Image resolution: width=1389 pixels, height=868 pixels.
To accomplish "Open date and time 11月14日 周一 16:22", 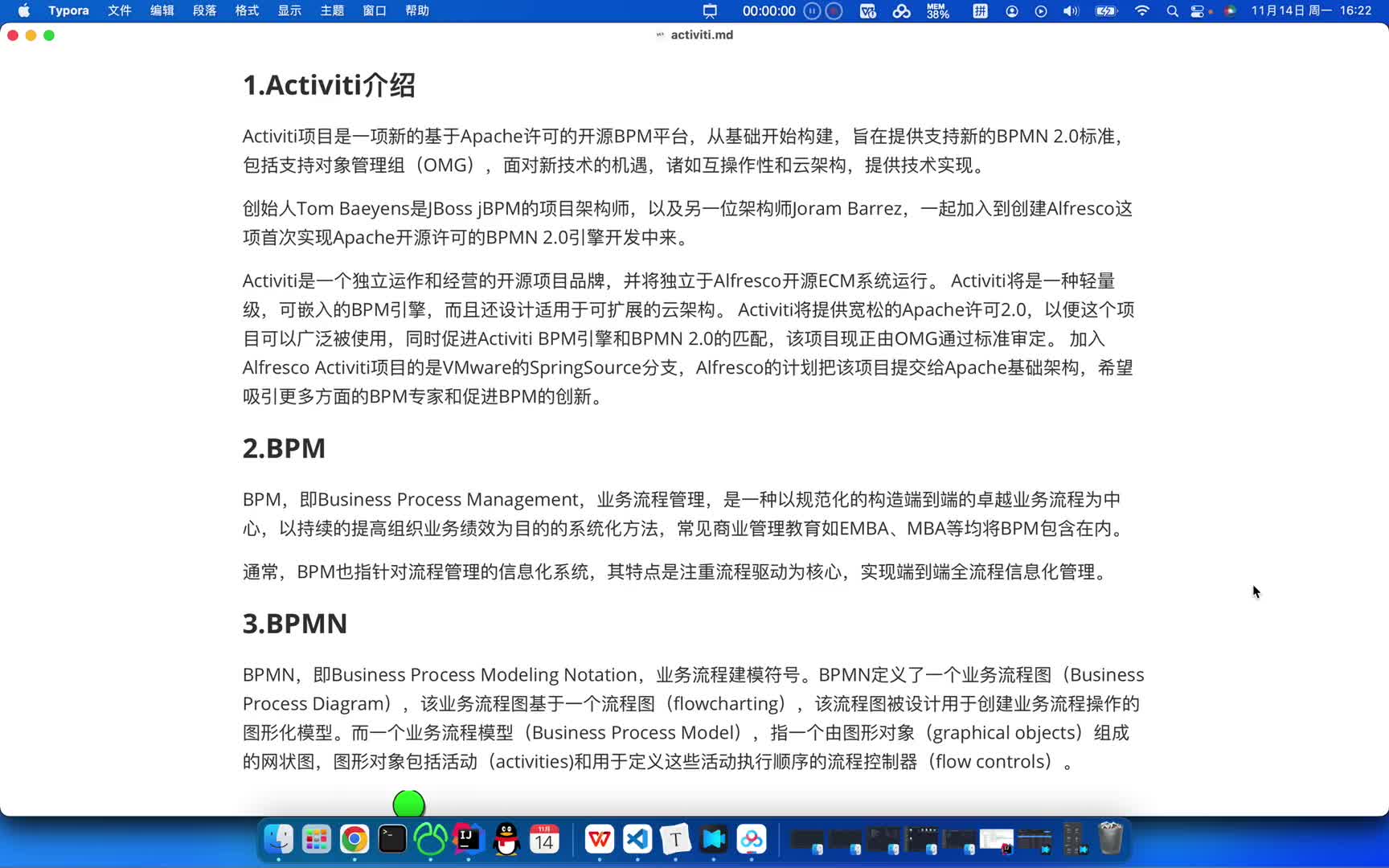I will tap(1311, 10).
